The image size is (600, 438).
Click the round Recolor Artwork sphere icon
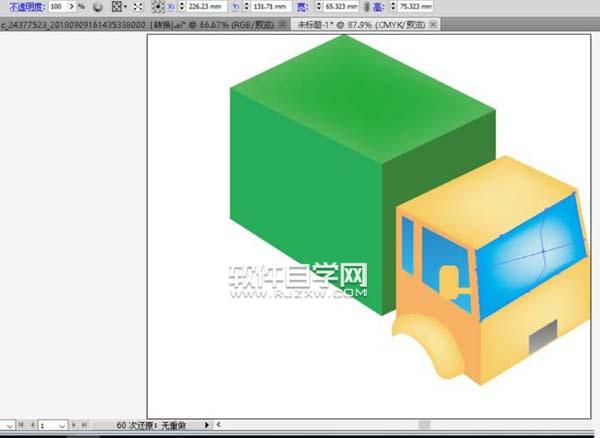98,6
